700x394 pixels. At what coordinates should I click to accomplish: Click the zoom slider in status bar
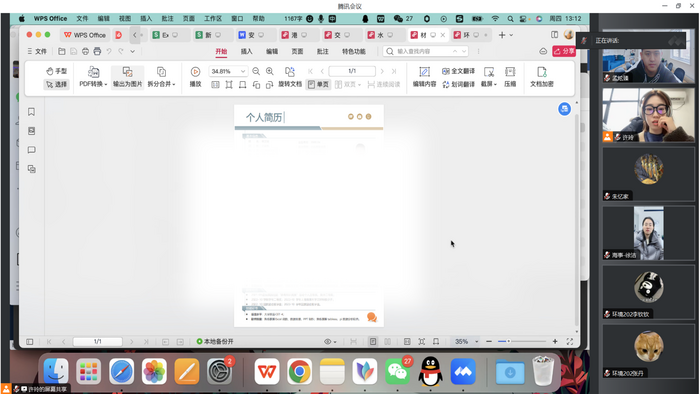521,341
